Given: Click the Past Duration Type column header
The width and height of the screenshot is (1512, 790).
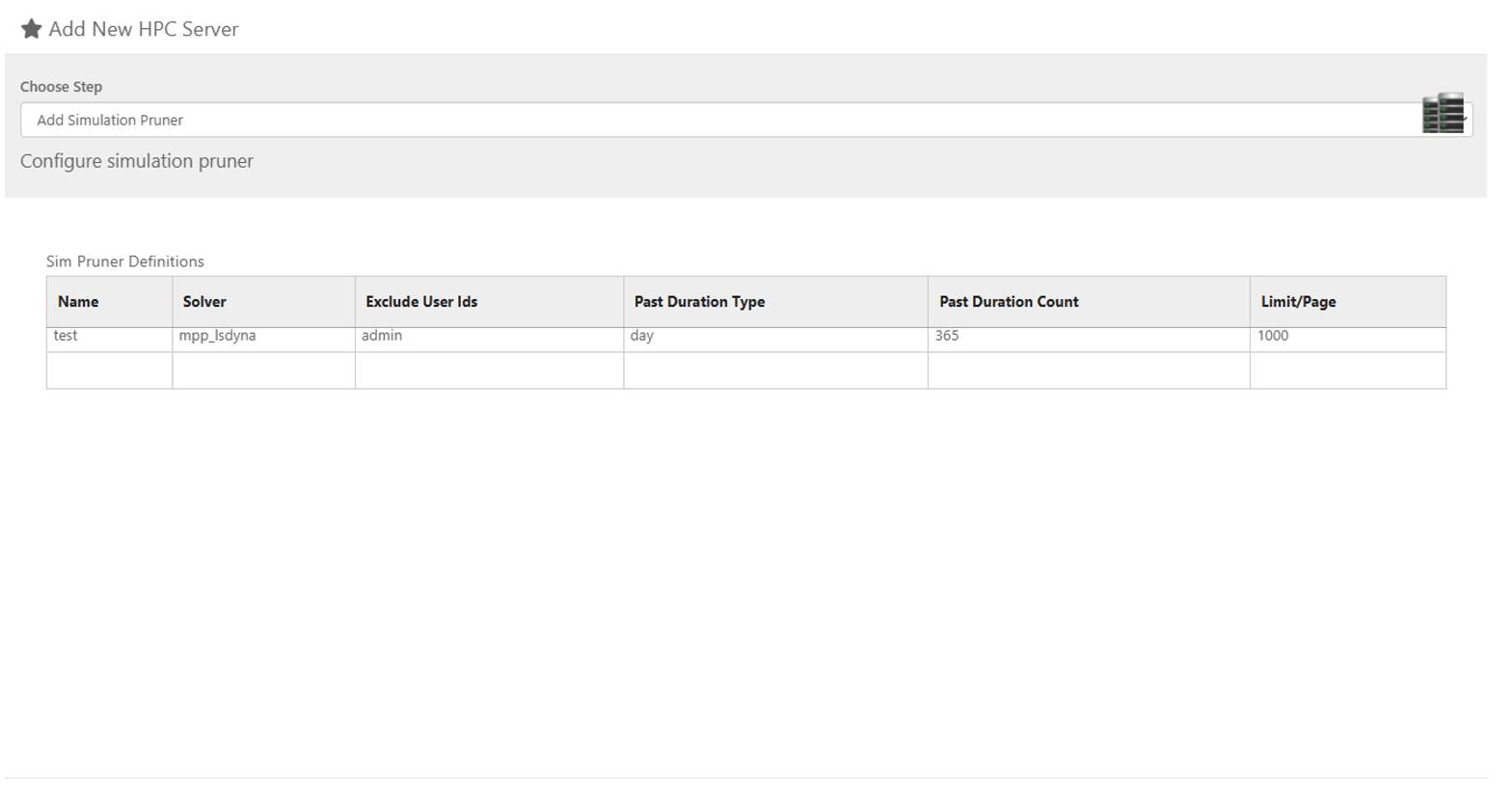Looking at the screenshot, I should pos(699,302).
